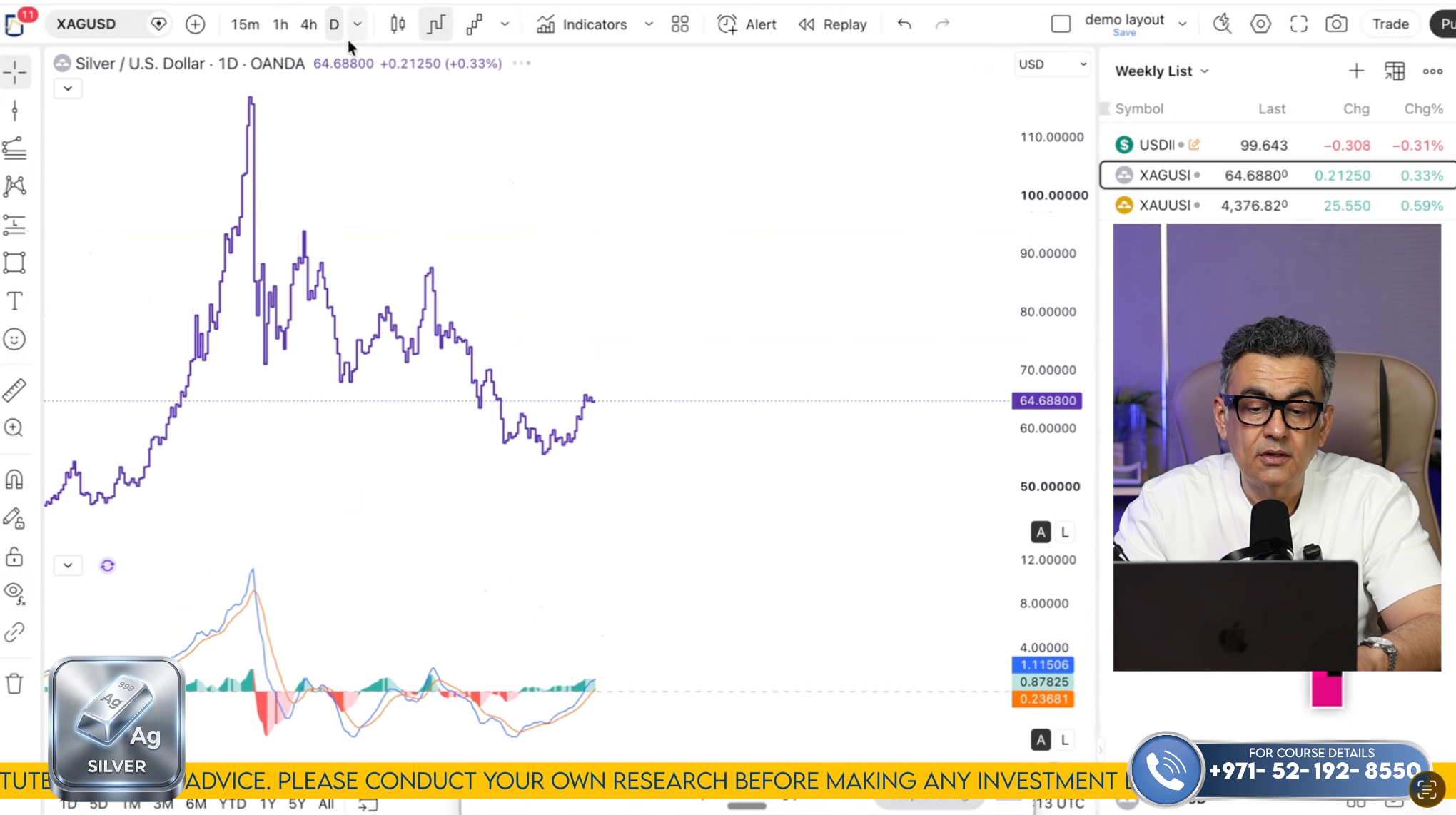Select the ruler measure tool
Screen dimensions: 1456x815
coord(15,390)
